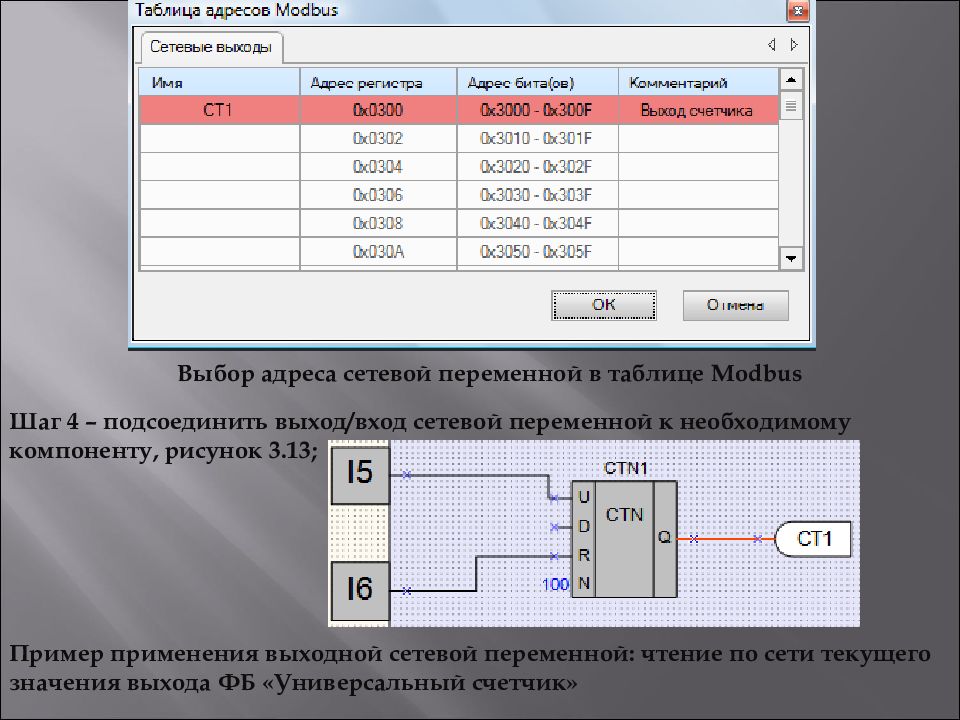Click the Имя column header
960x720 pixels.
point(219,83)
